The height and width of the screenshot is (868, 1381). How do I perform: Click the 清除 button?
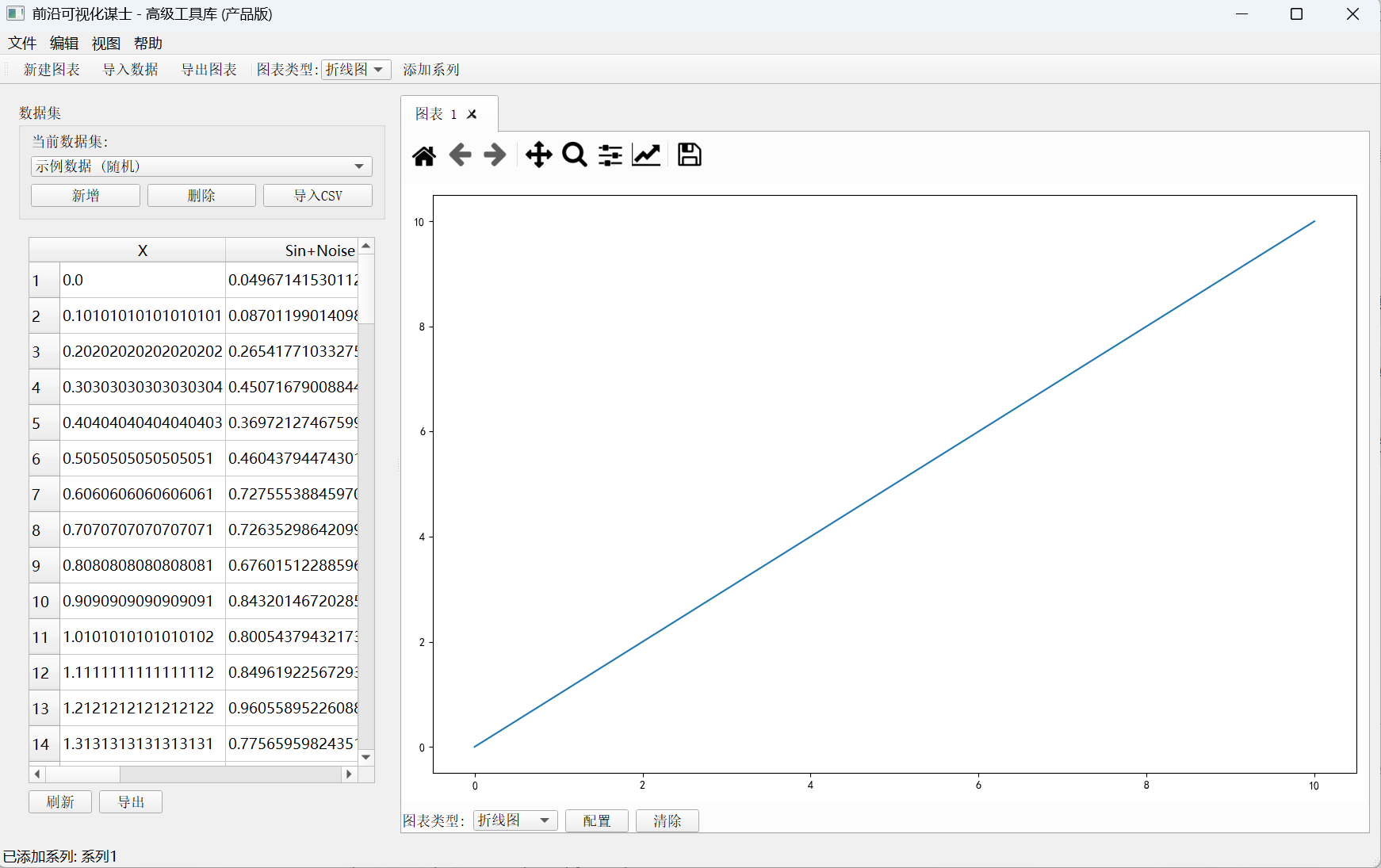[x=668, y=821]
